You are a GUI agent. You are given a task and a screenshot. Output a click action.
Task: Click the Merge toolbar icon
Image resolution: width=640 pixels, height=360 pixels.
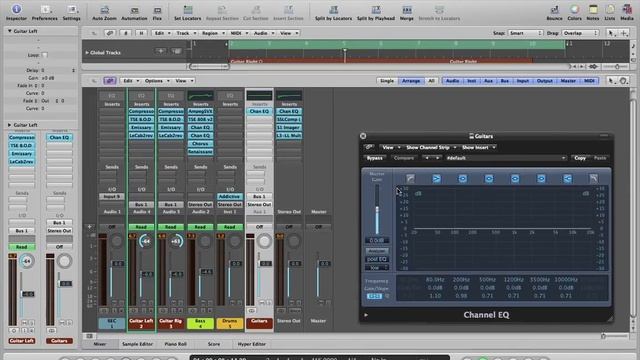pos(407,12)
